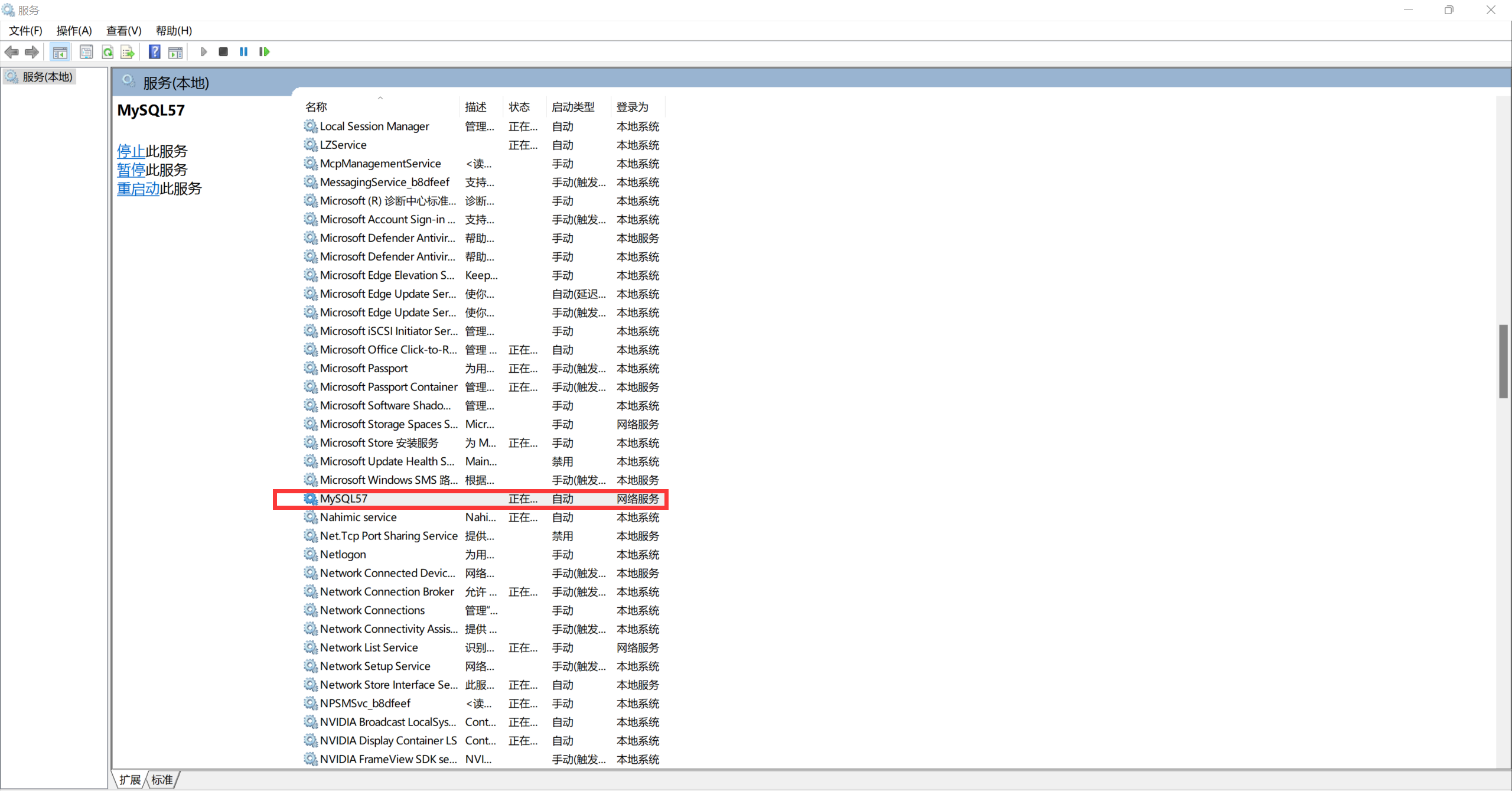Click the Forward arrow toolbar icon
The width and height of the screenshot is (1512, 791).
click(x=32, y=52)
